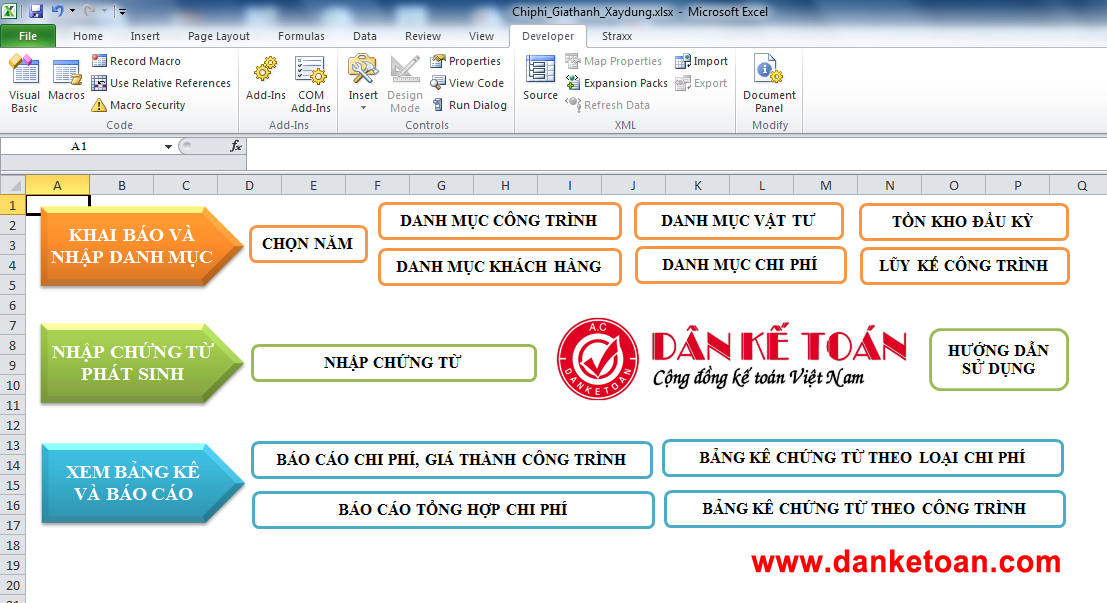Select column K header
The width and height of the screenshot is (1107, 603).
coord(697,185)
